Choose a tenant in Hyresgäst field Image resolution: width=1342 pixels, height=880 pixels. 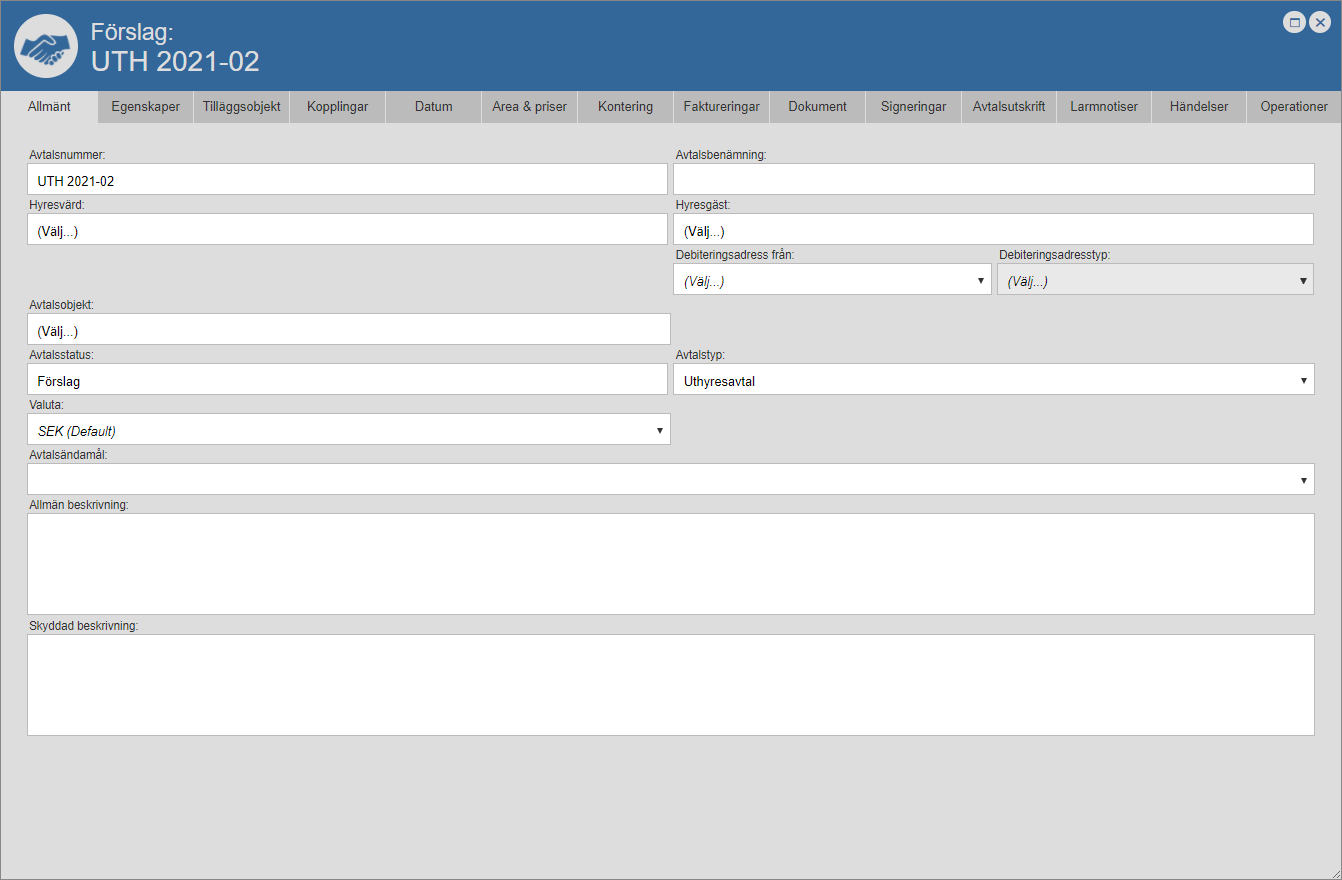(x=992, y=231)
